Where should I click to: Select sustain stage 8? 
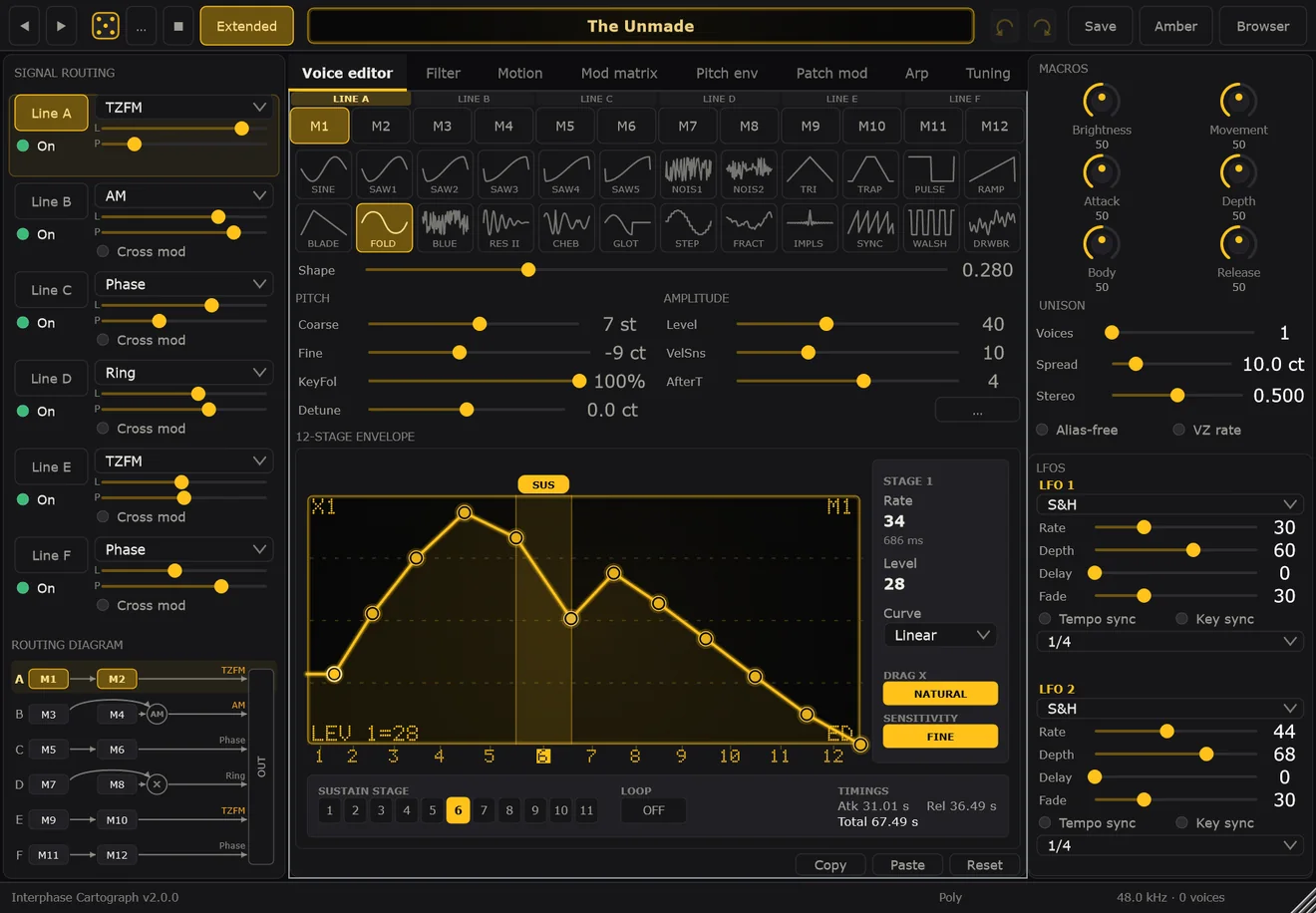coord(509,810)
